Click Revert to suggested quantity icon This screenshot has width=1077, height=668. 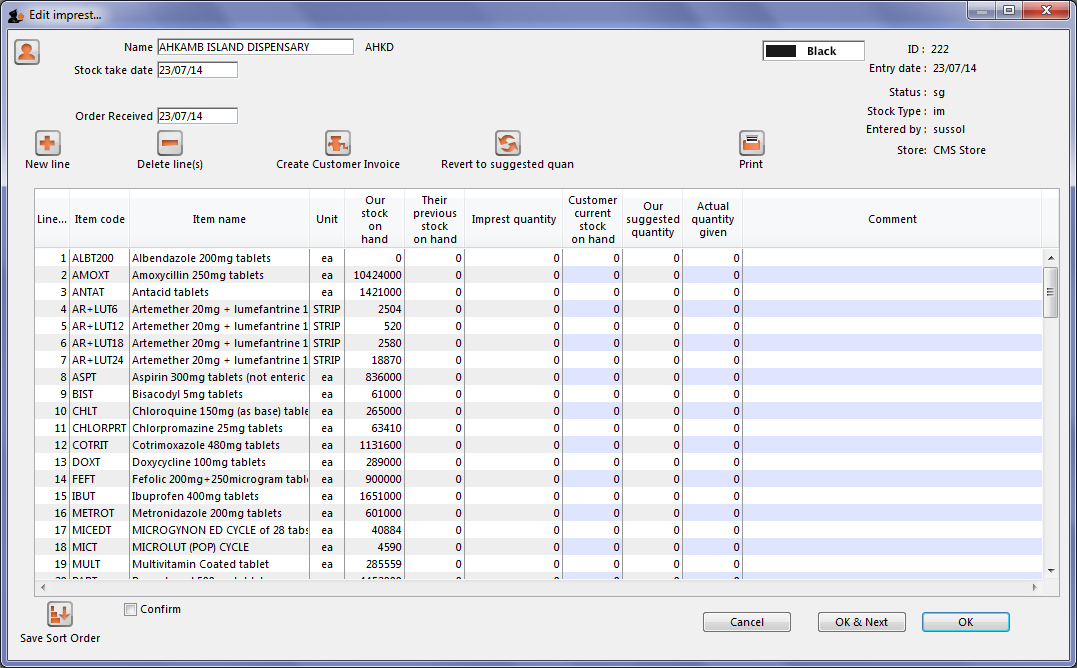pos(508,143)
